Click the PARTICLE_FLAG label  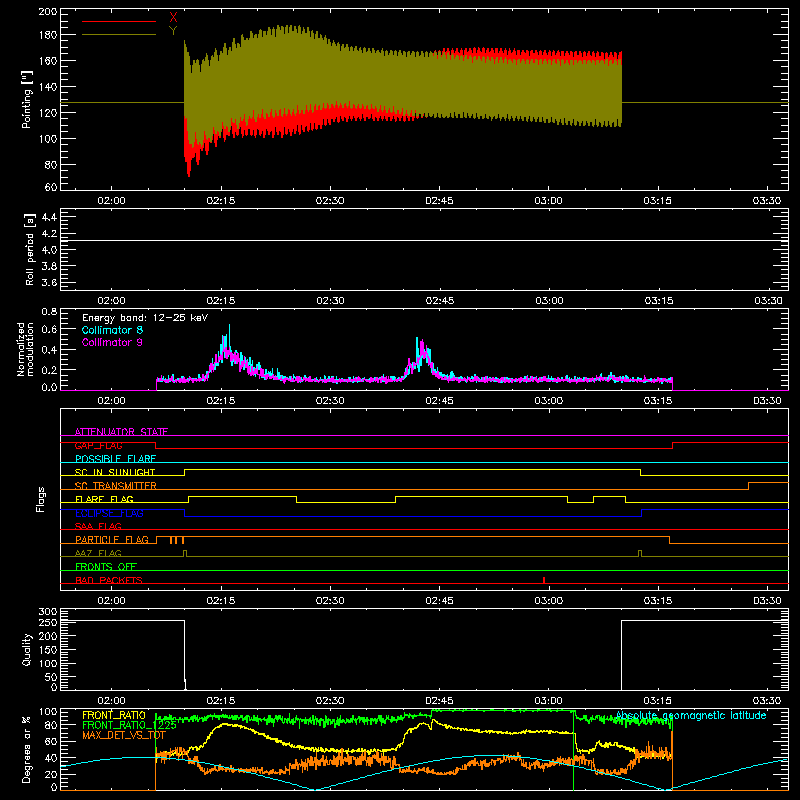coord(112,539)
